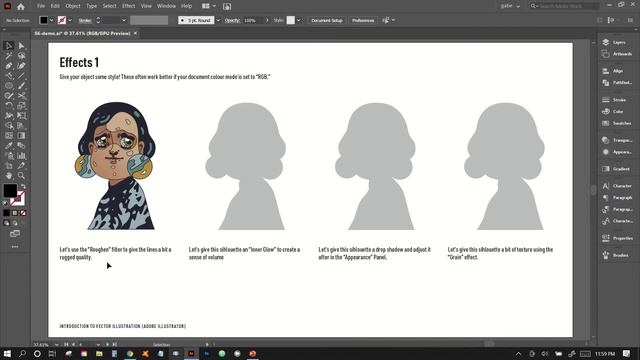Open the Edit Toolbar three-dots menu
The width and height of the screenshot is (640, 360).
pyautogui.click(x=15, y=247)
